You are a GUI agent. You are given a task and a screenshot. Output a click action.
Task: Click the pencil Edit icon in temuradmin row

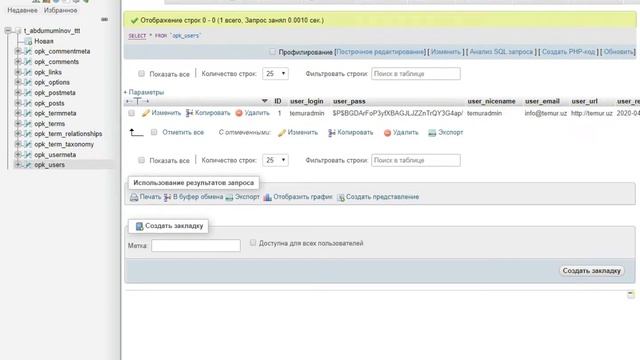click(146, 113)
